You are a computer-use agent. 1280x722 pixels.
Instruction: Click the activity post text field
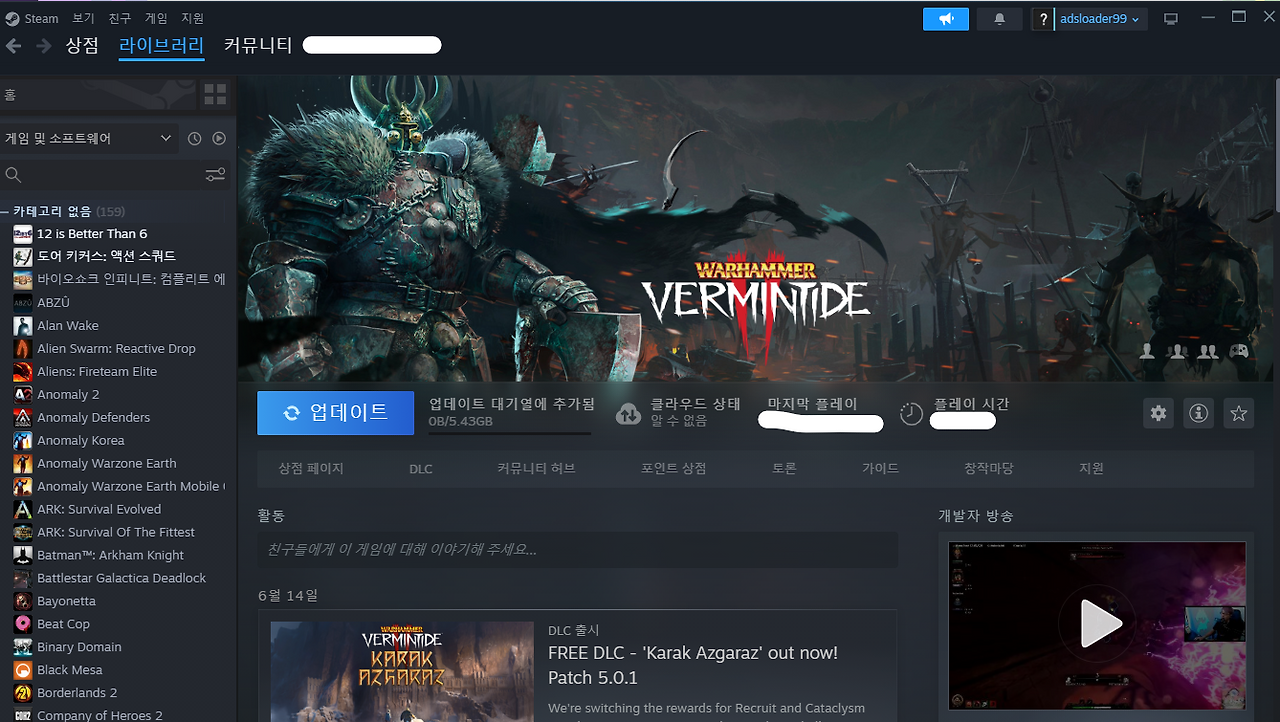click(577, 550)
